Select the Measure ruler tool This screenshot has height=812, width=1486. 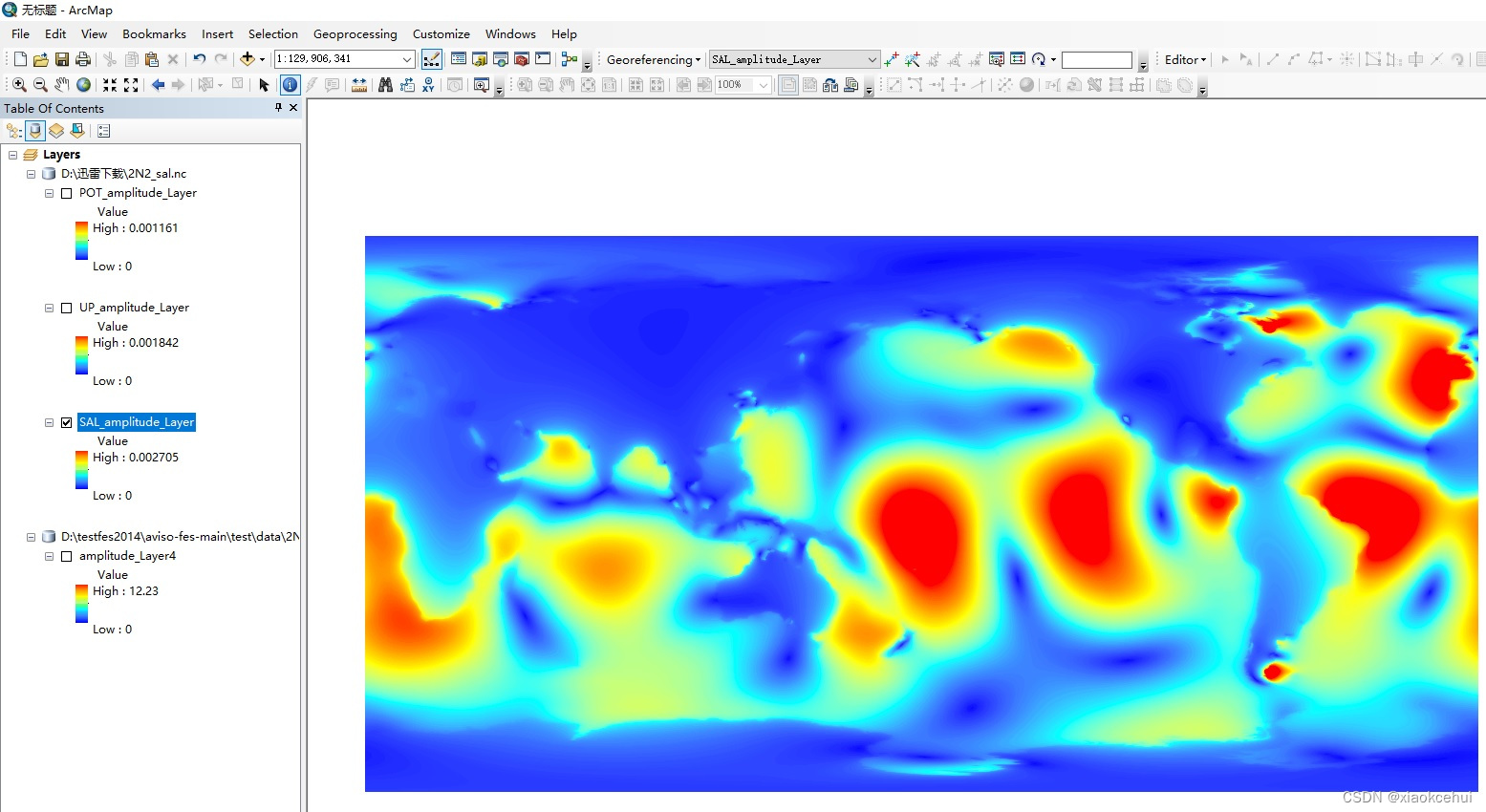(359, 85)
